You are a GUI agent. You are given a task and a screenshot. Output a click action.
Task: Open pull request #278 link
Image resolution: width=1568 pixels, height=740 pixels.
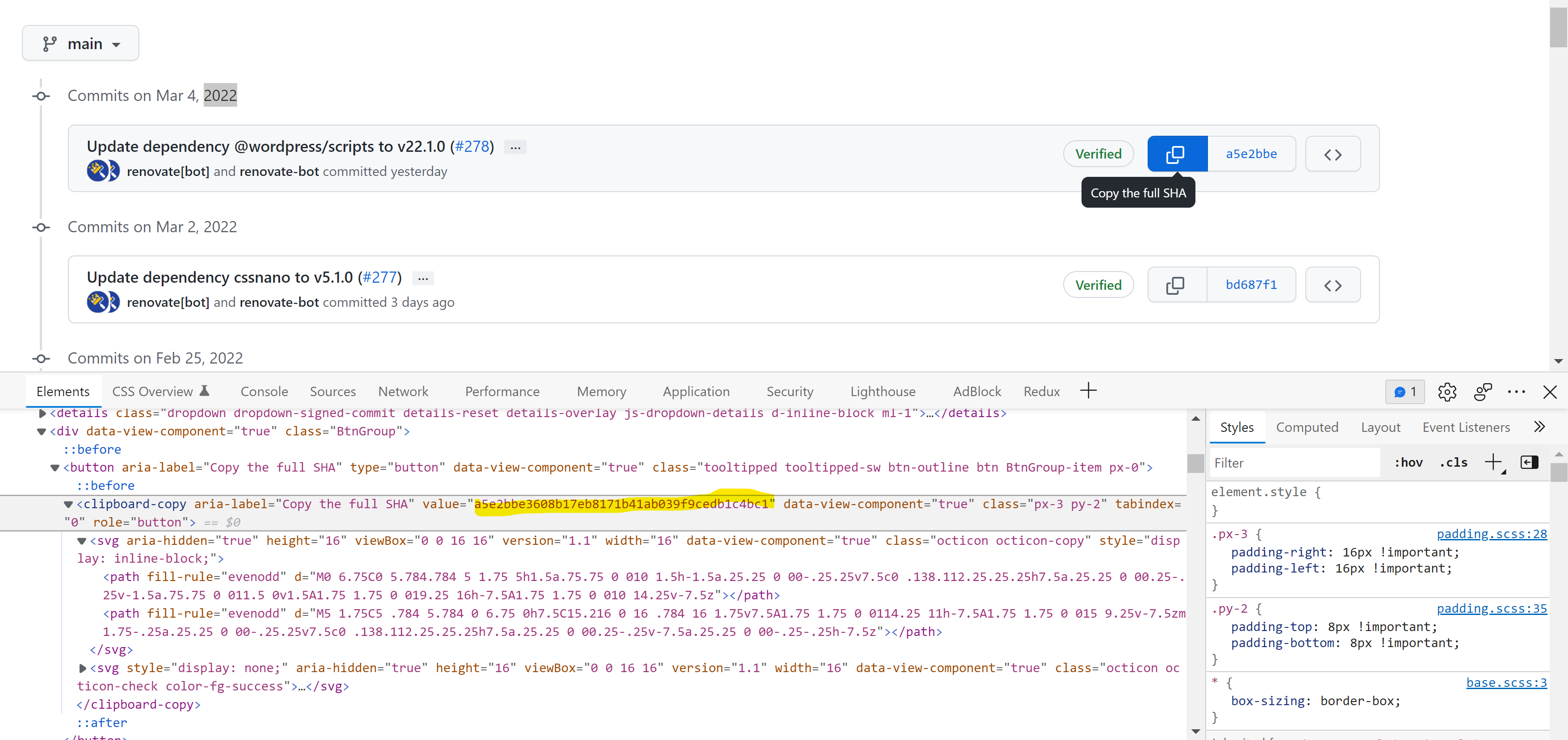[472, 146]
